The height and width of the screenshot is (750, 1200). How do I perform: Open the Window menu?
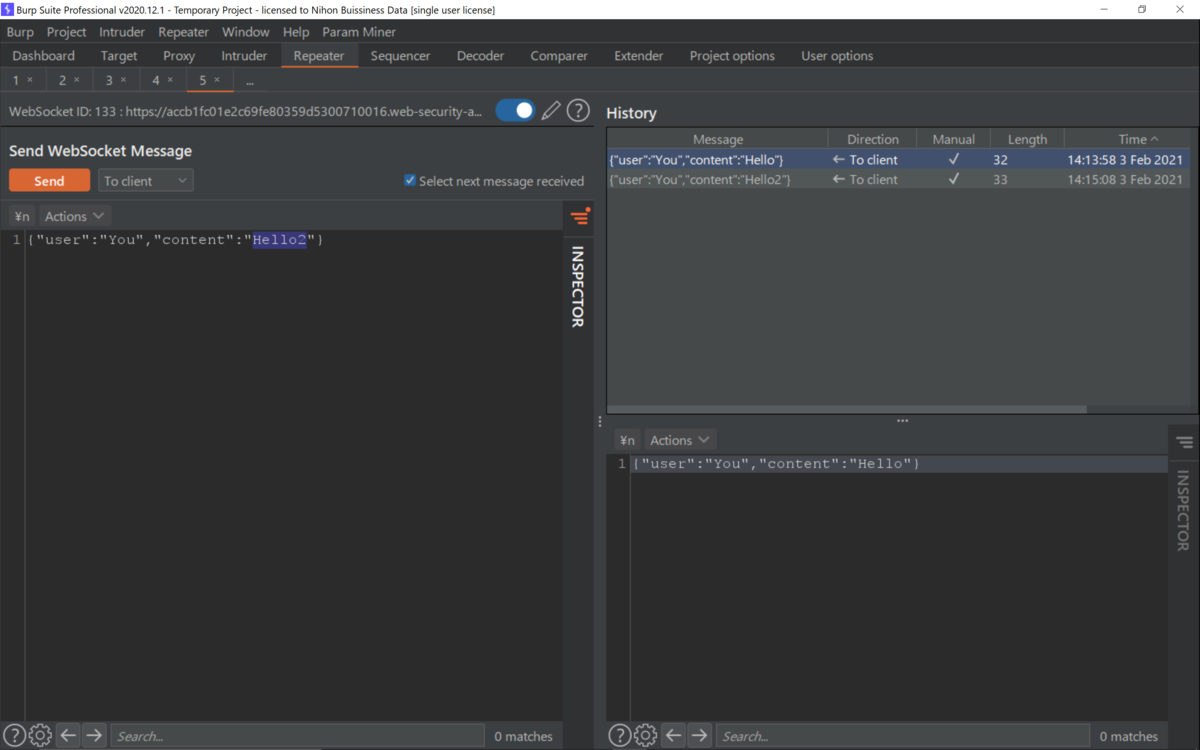[x=246, y=32]
